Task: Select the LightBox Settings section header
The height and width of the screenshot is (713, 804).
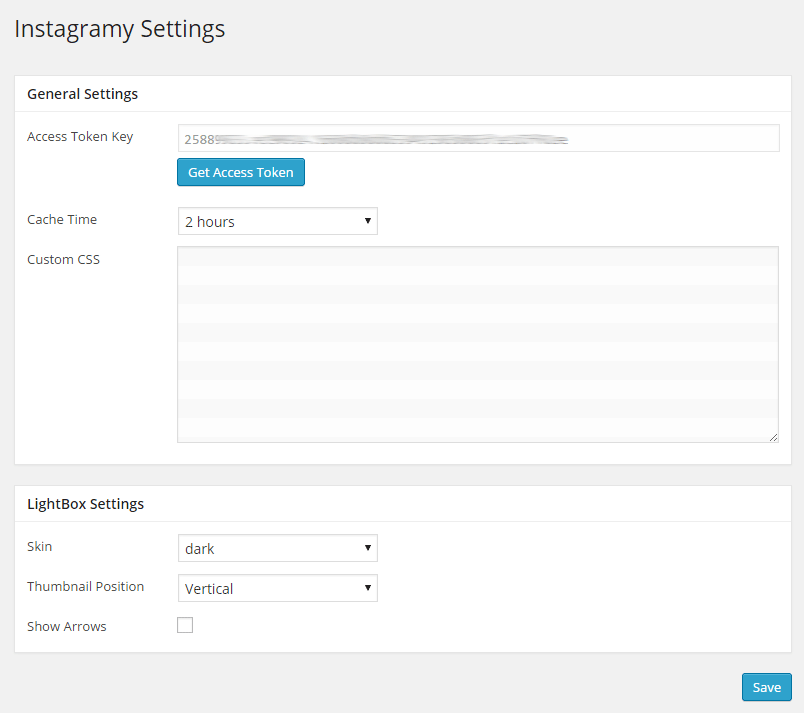Action: 85,504
